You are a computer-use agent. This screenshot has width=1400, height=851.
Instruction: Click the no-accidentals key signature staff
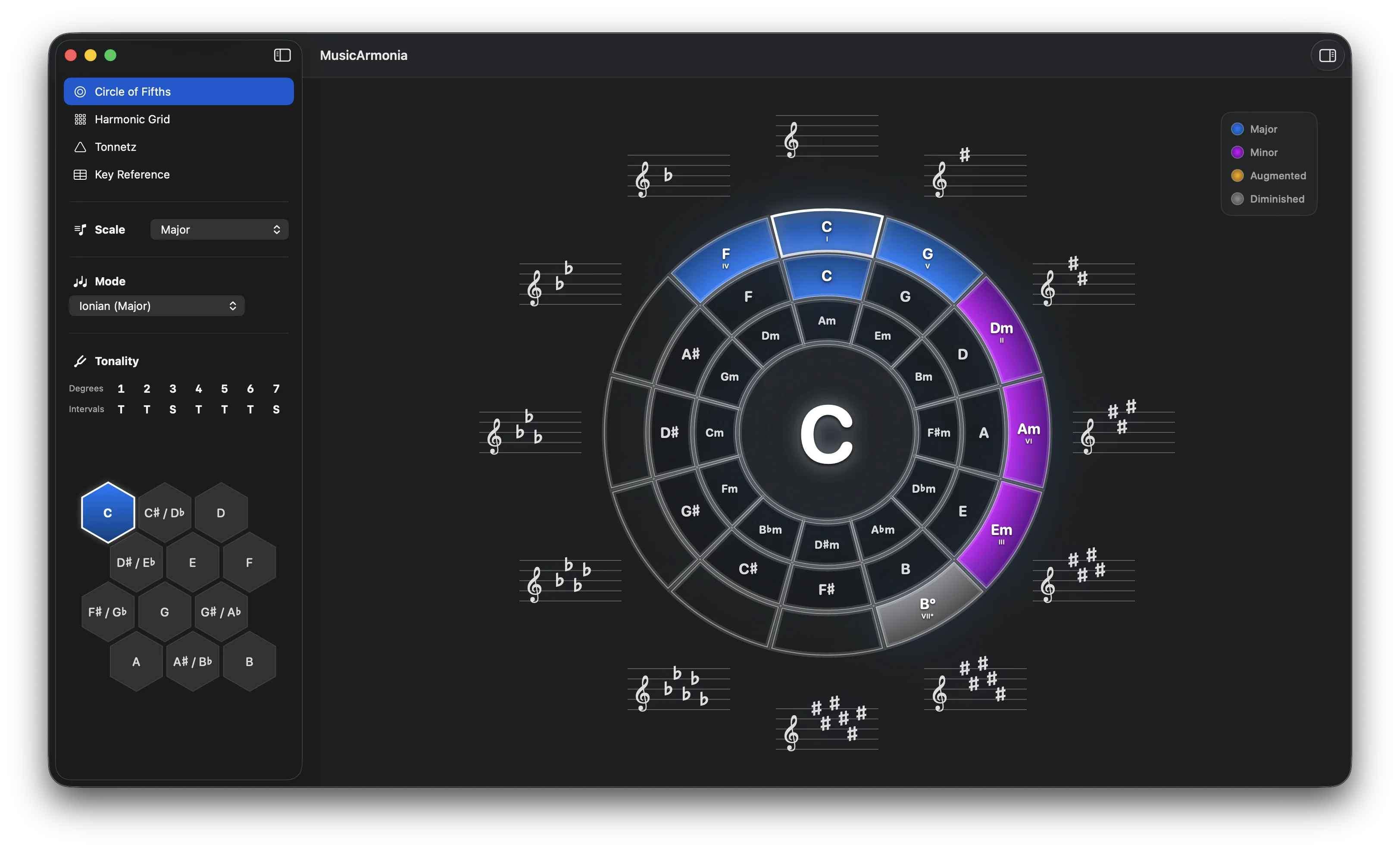point(827,137)
